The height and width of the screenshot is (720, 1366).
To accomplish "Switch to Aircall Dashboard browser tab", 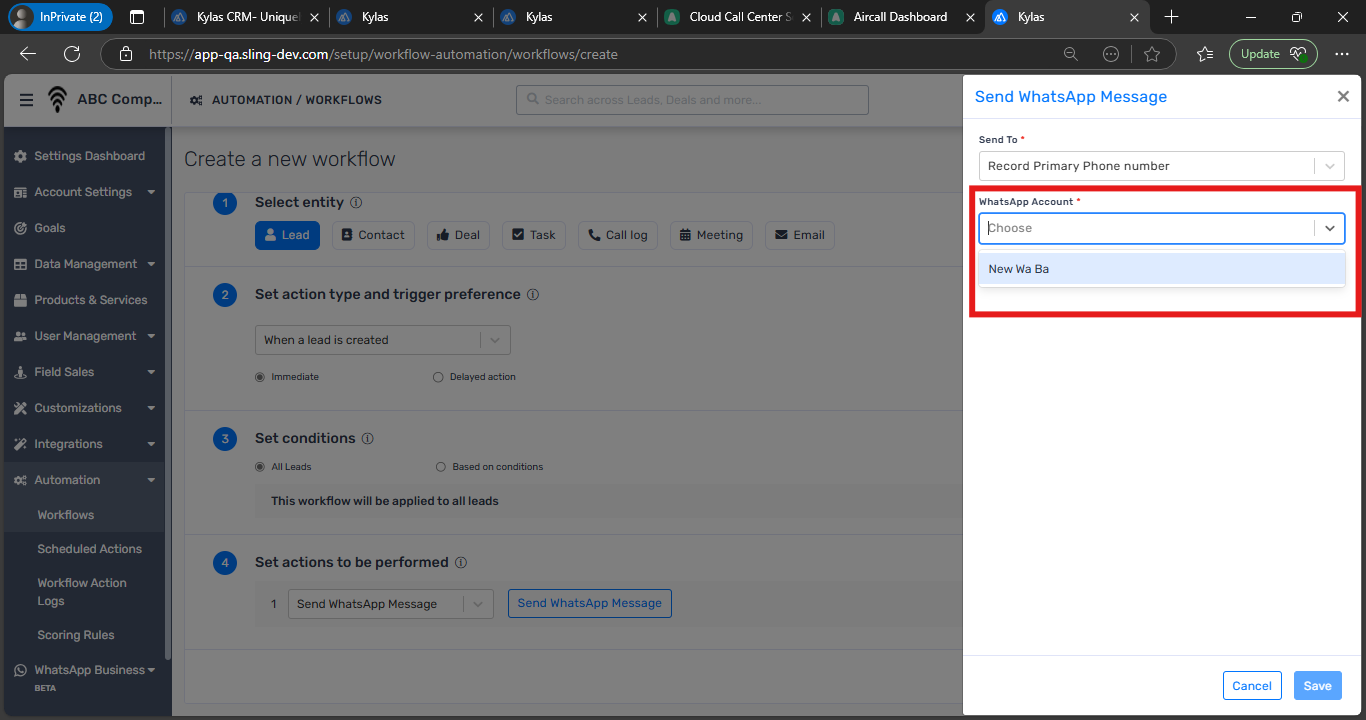I will tap(903, 17).
